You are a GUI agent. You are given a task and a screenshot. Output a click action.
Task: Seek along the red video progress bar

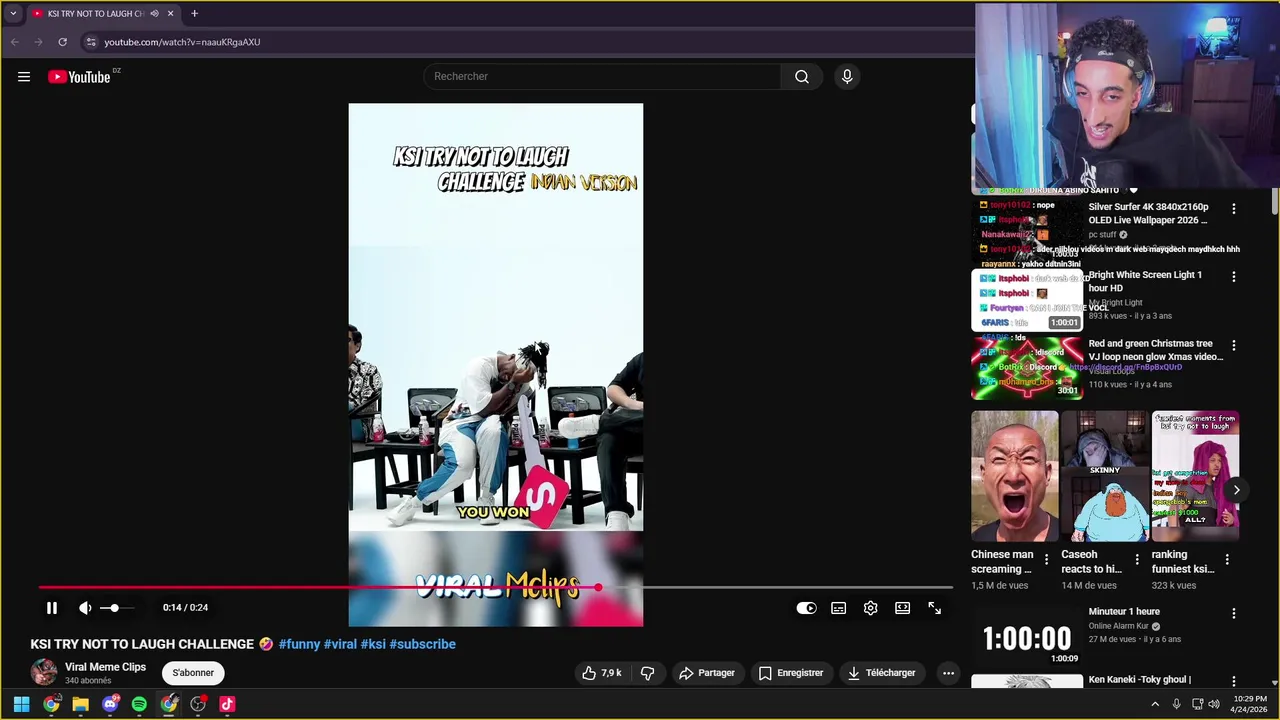pyautogui.click(x=495, y=588)
